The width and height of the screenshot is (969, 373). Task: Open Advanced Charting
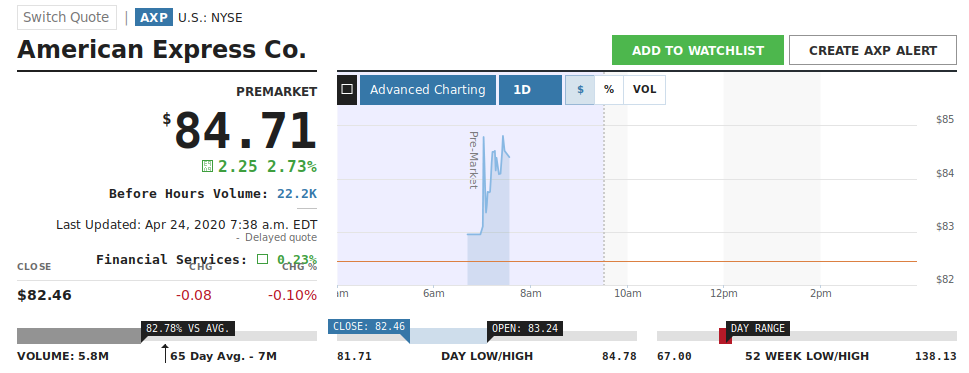point(428,90)
